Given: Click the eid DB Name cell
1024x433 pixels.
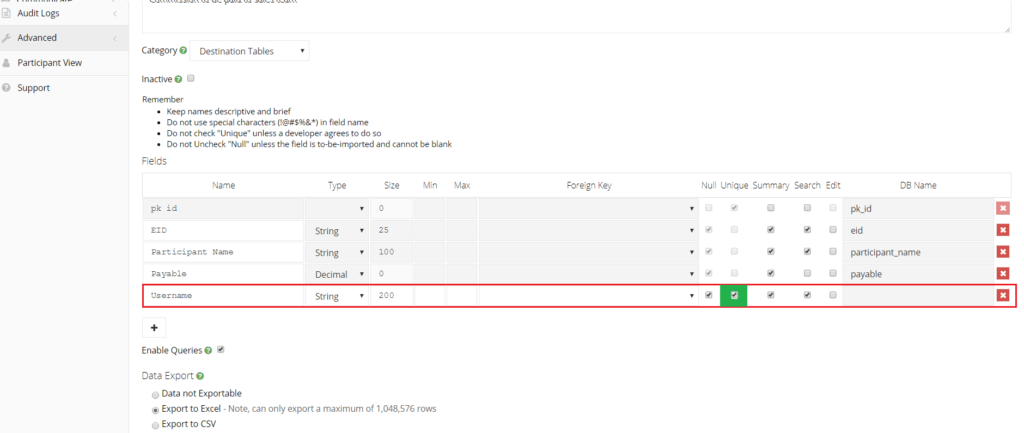Looking at the screenshot, I should point(918,231).
